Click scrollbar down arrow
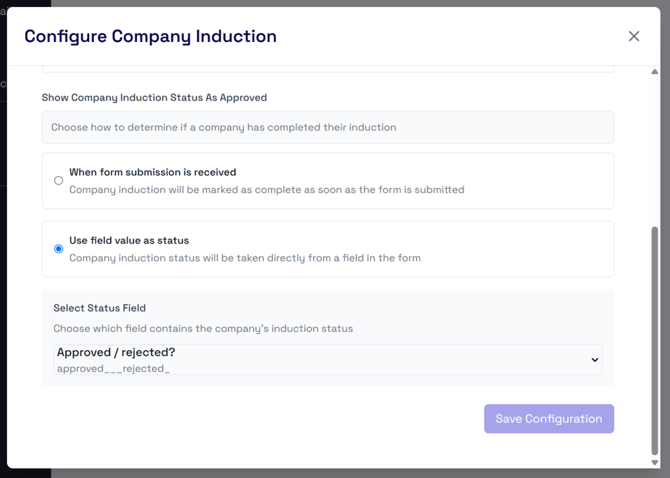This screenshot has height=478, width=670. 655,462
